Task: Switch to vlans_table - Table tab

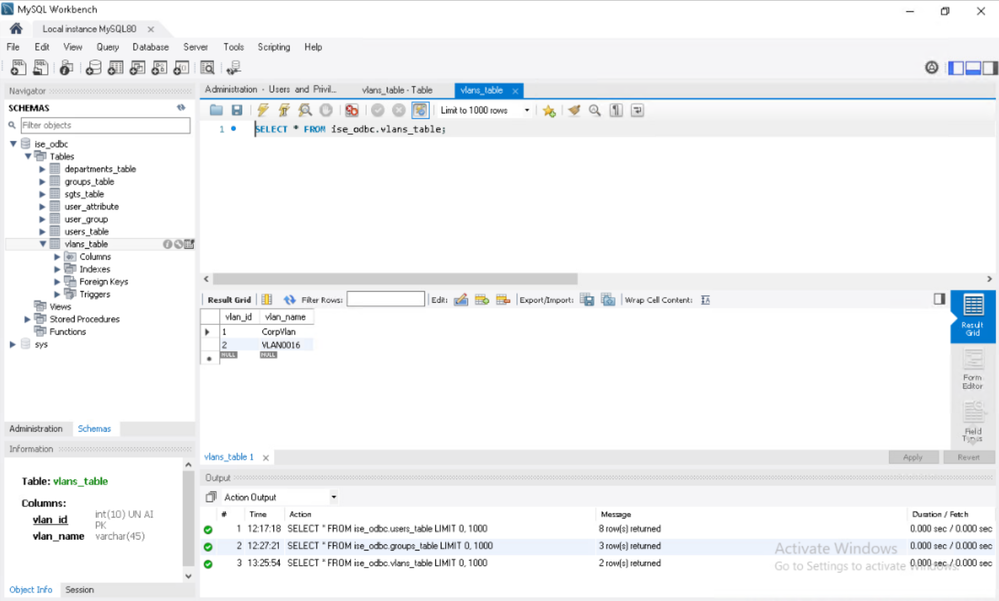Action: point(397,90)
